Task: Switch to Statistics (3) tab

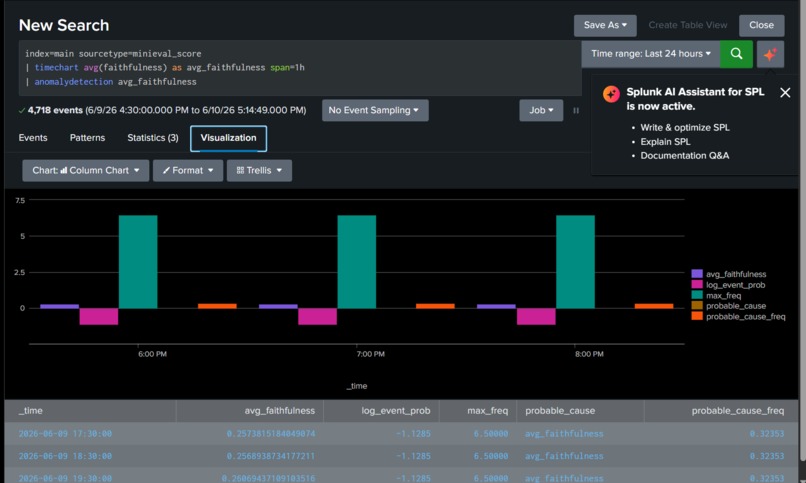Action: (x=153, y=138)
